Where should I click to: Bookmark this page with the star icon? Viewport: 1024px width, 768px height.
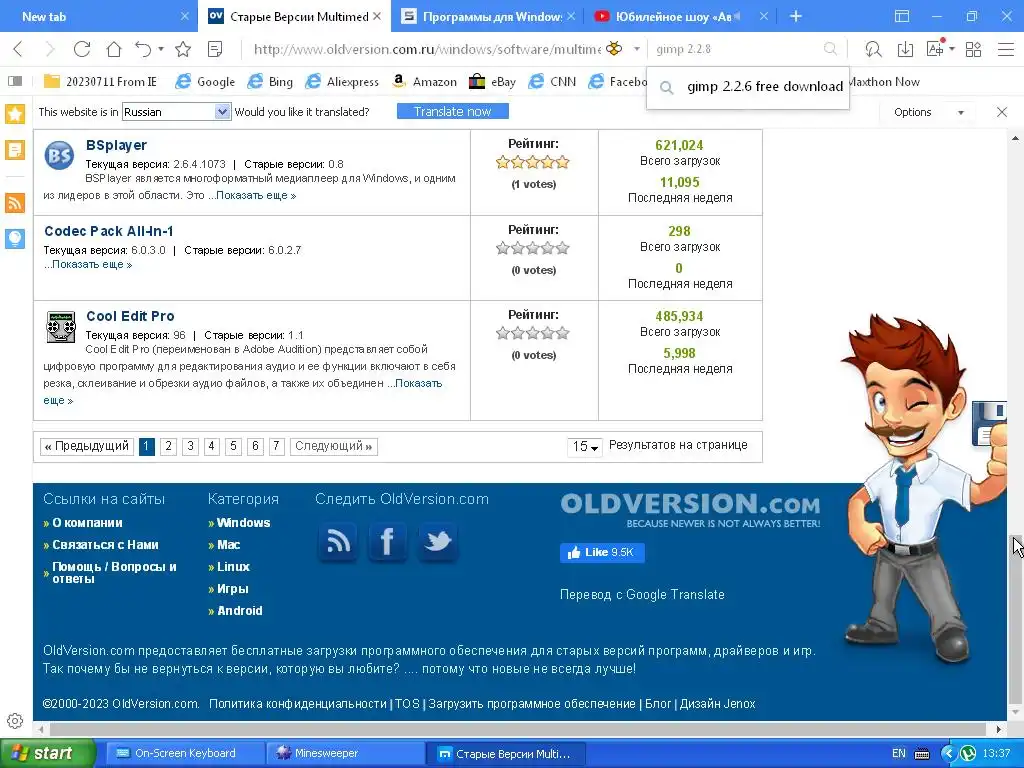183,49
